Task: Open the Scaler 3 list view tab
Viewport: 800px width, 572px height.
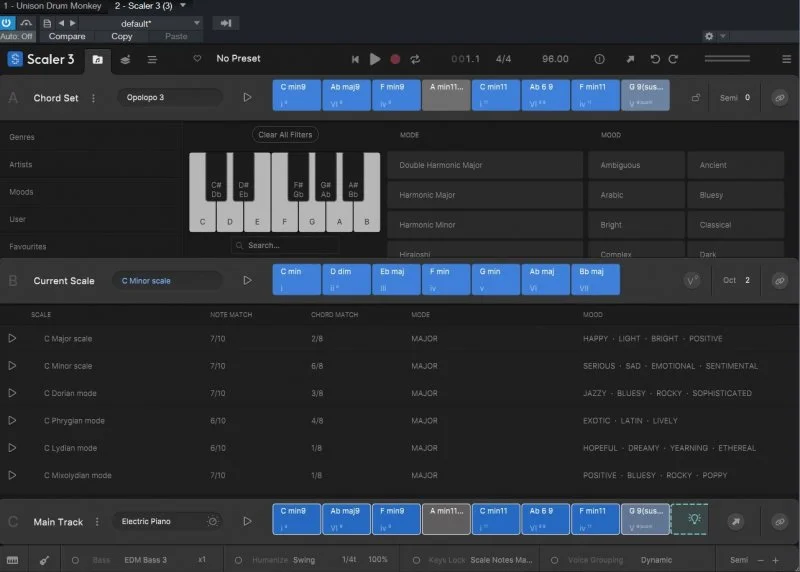Action: [x=152, y=60]
